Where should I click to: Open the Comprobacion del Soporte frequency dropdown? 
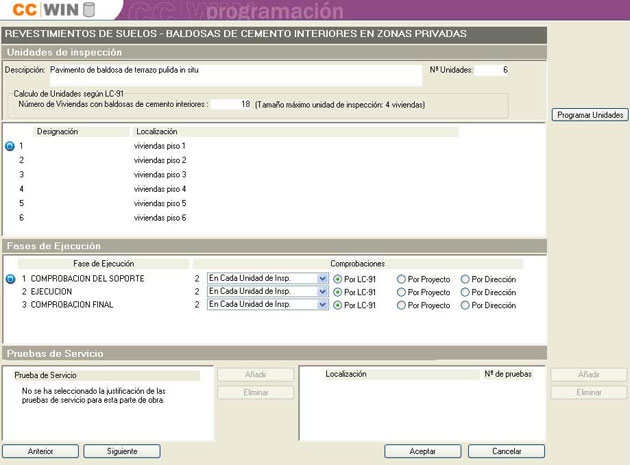322,278
